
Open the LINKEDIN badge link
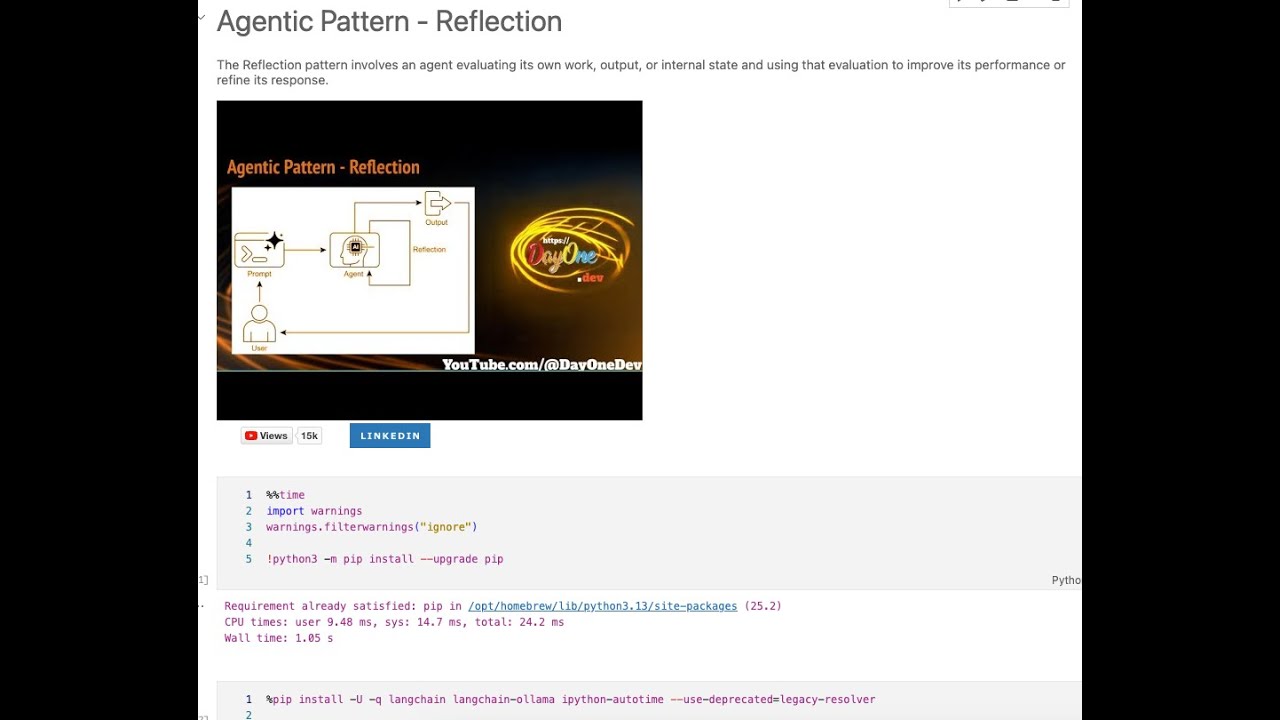click(x=390, y=436)
